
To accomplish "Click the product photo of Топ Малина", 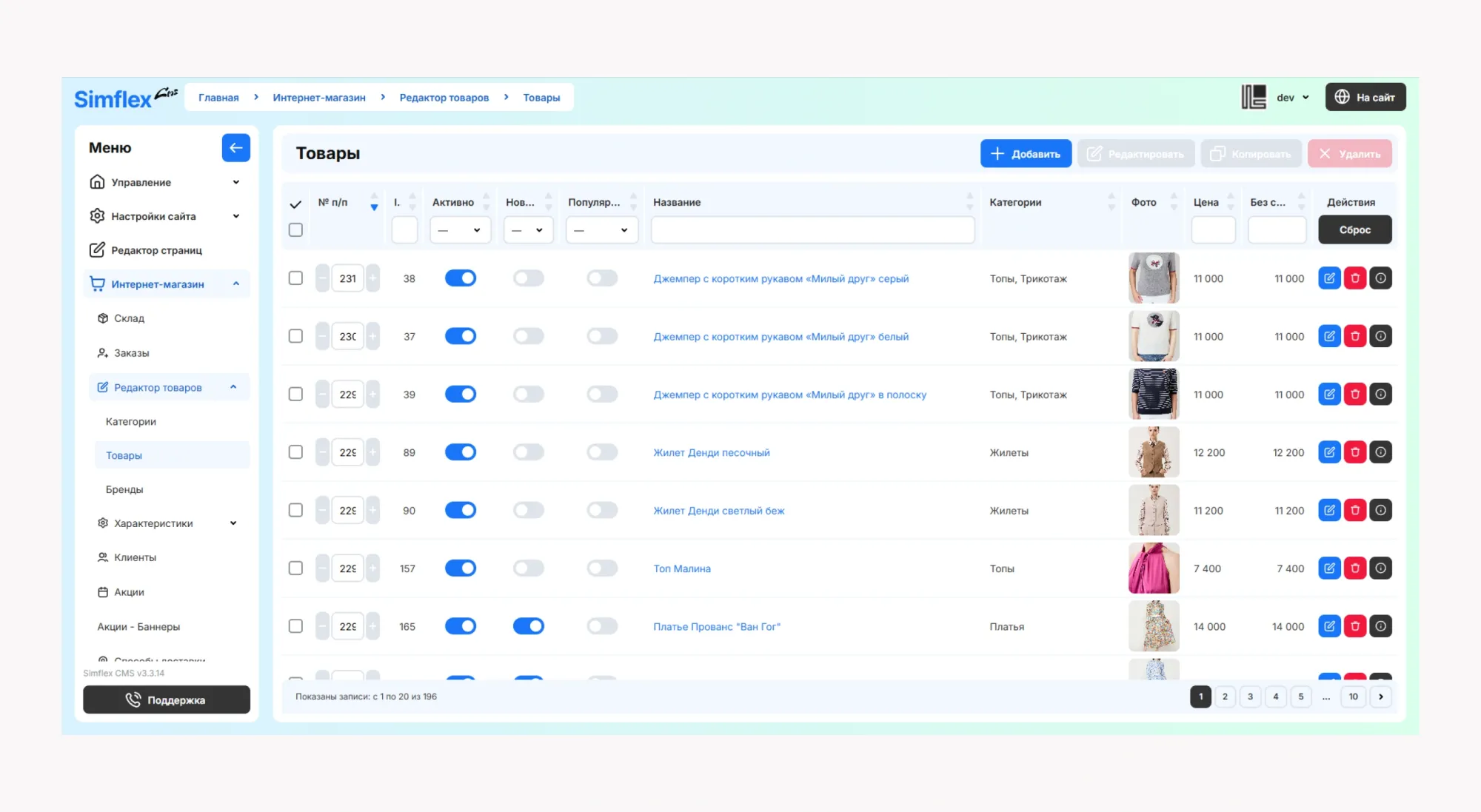I will click(1154, 568).
